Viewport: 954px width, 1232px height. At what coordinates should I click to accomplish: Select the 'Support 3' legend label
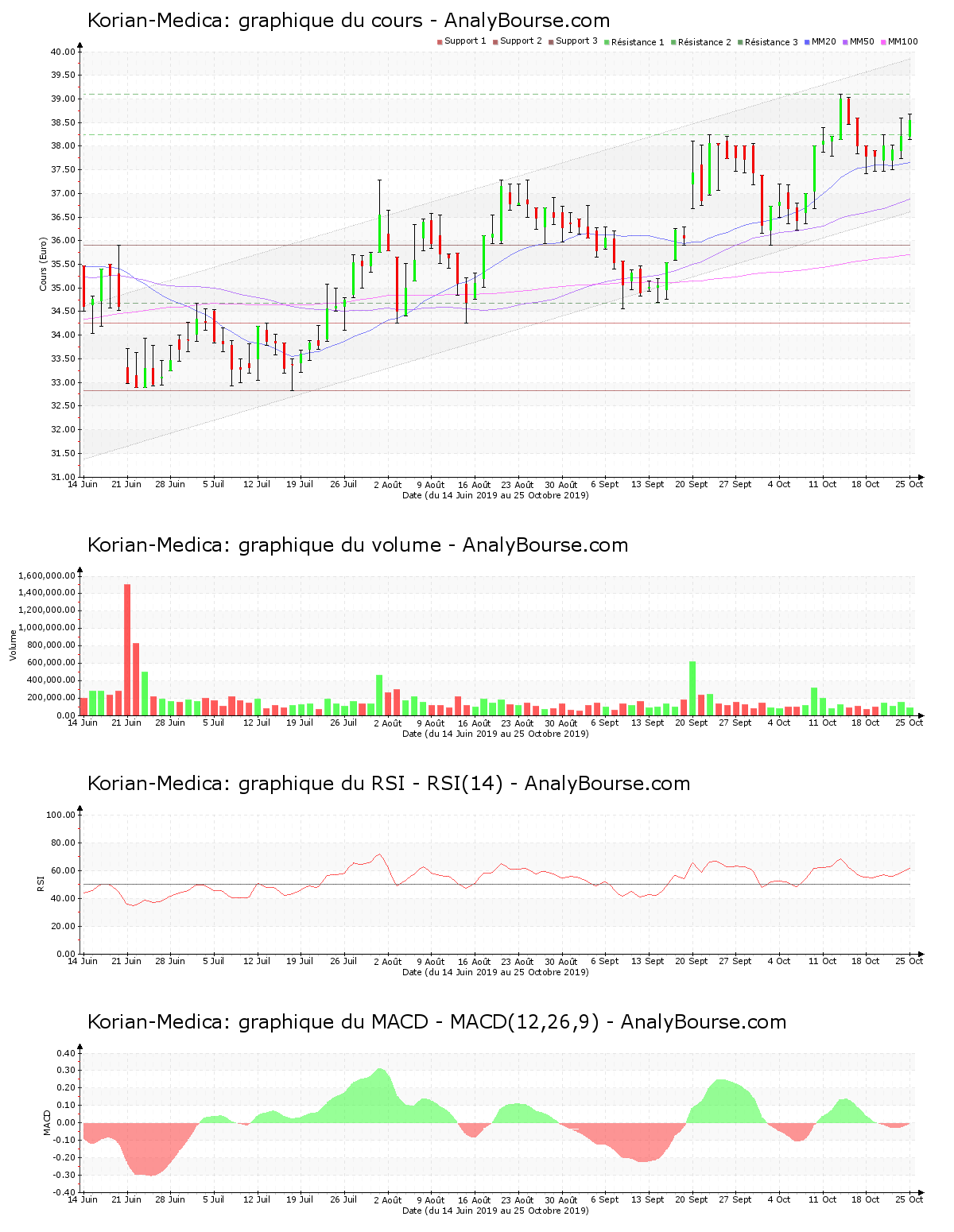576,41
